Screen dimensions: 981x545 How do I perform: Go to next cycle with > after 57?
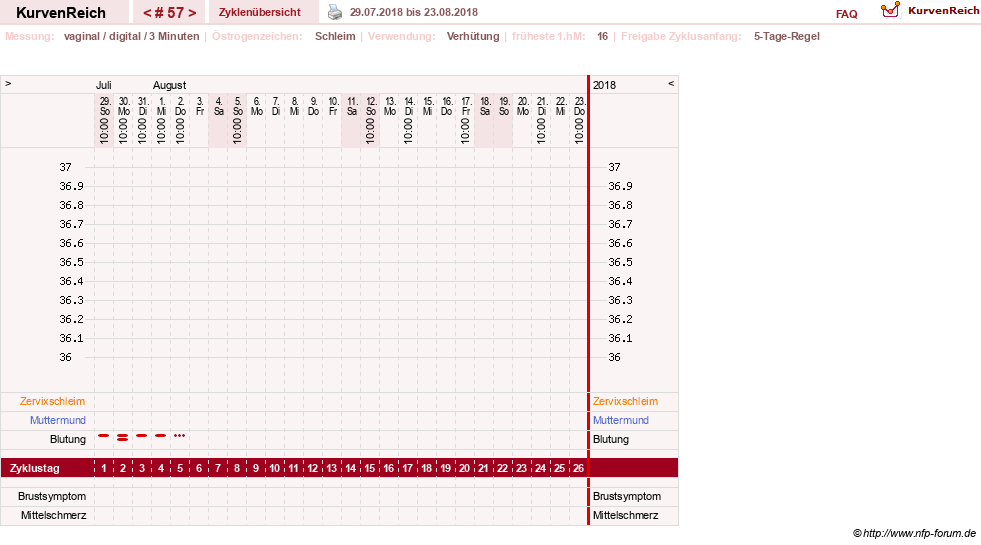click(x=192, y=13)
